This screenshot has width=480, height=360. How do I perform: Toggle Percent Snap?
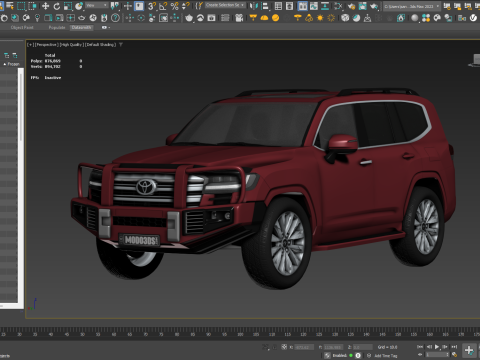tap(175, 6)
